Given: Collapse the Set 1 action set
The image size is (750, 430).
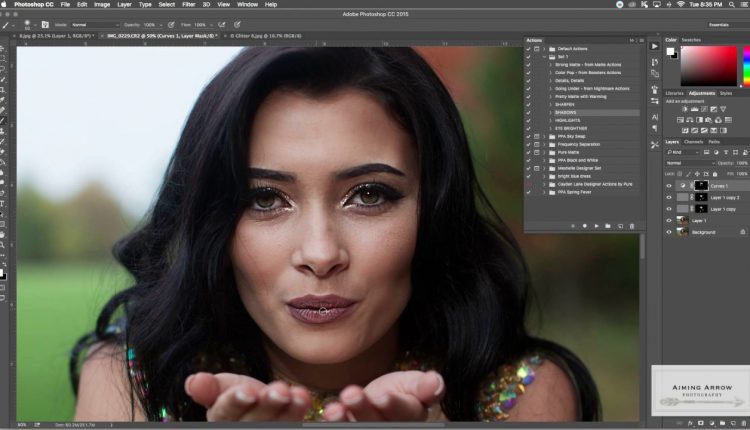Looking at the screenshot, I should (x=544, y=57).
